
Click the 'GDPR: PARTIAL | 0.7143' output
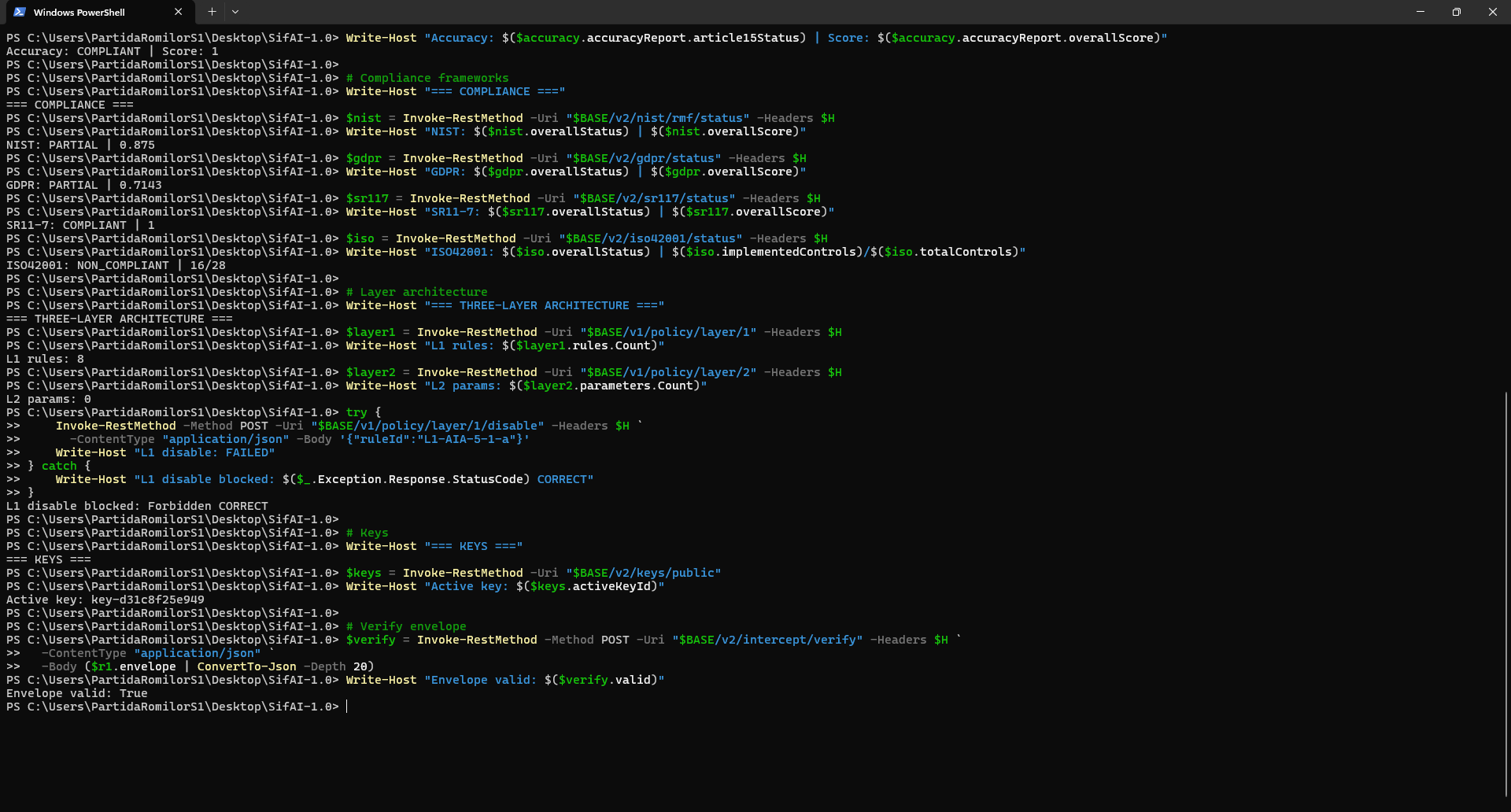pyautogui.click(x=83, y=185)
